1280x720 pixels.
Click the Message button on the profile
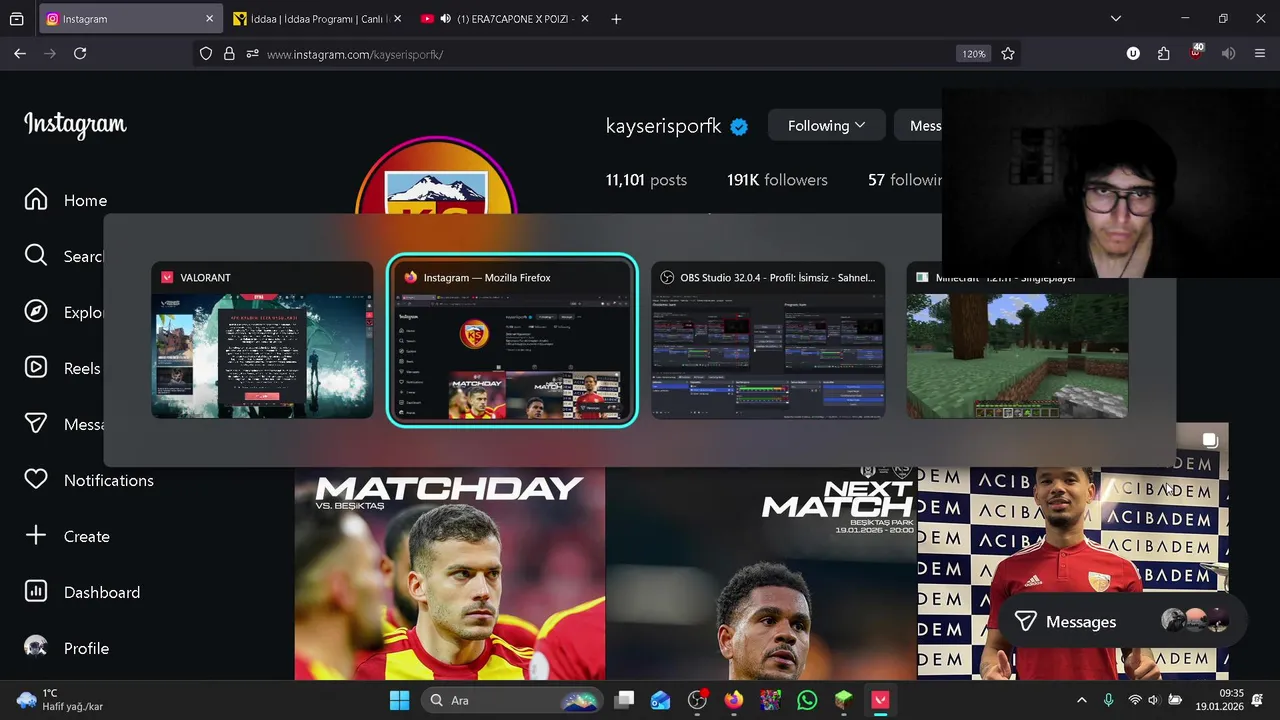(918, 125)
